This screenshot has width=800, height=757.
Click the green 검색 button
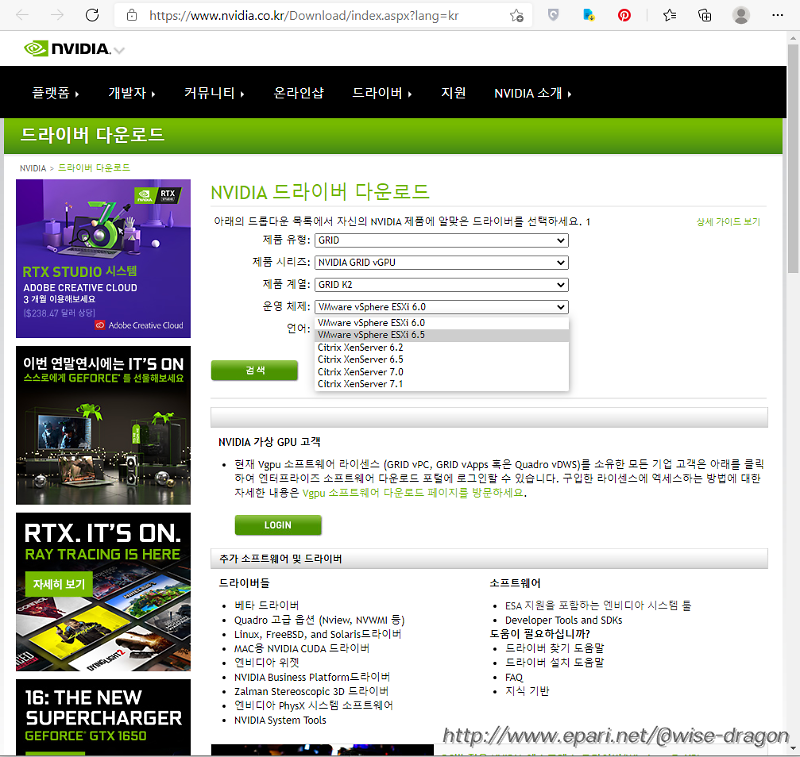[254, 370]
